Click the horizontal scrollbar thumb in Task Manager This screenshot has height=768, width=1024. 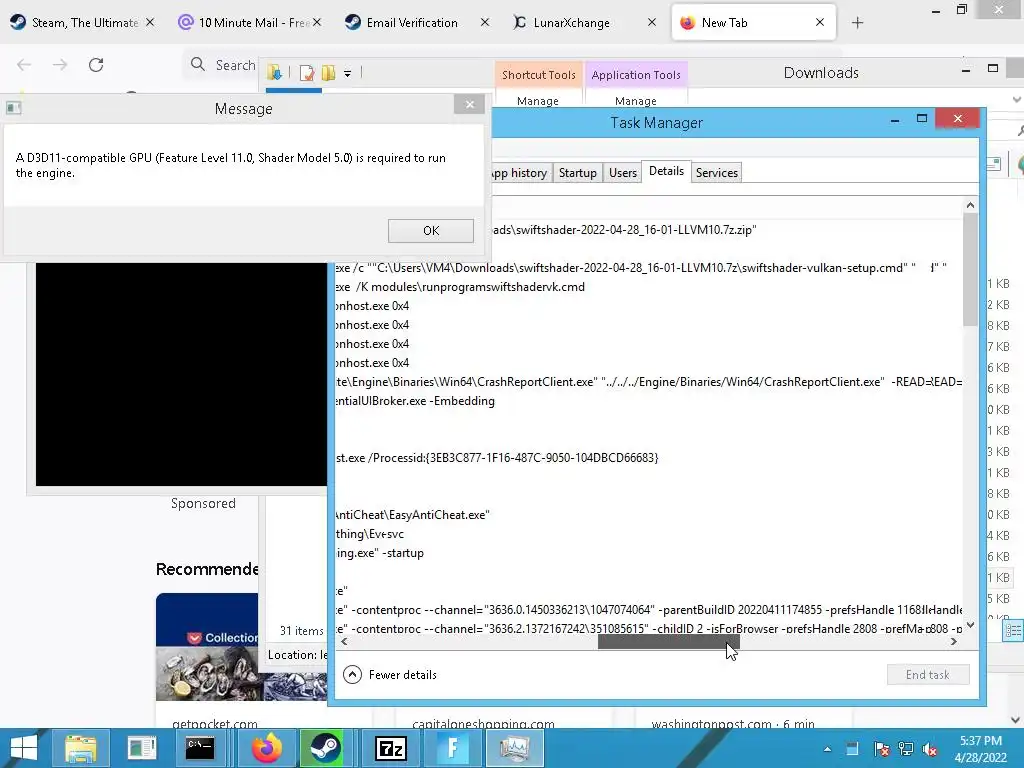pyautogui.click(x=668, y=641)
